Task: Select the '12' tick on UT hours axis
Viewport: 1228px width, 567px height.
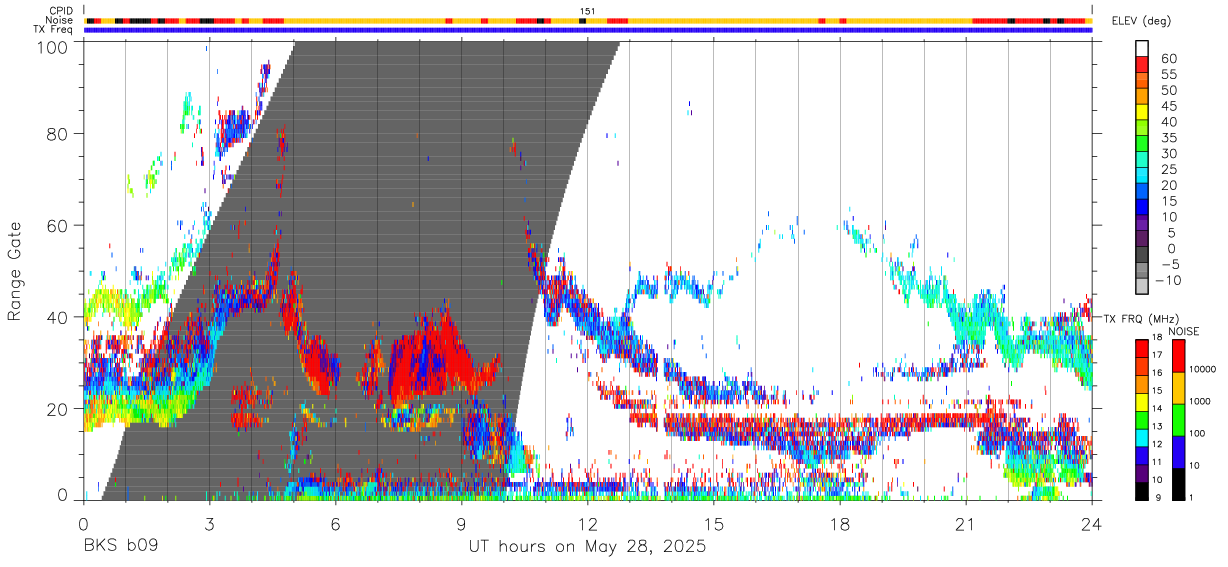Action: click(587, 524)
